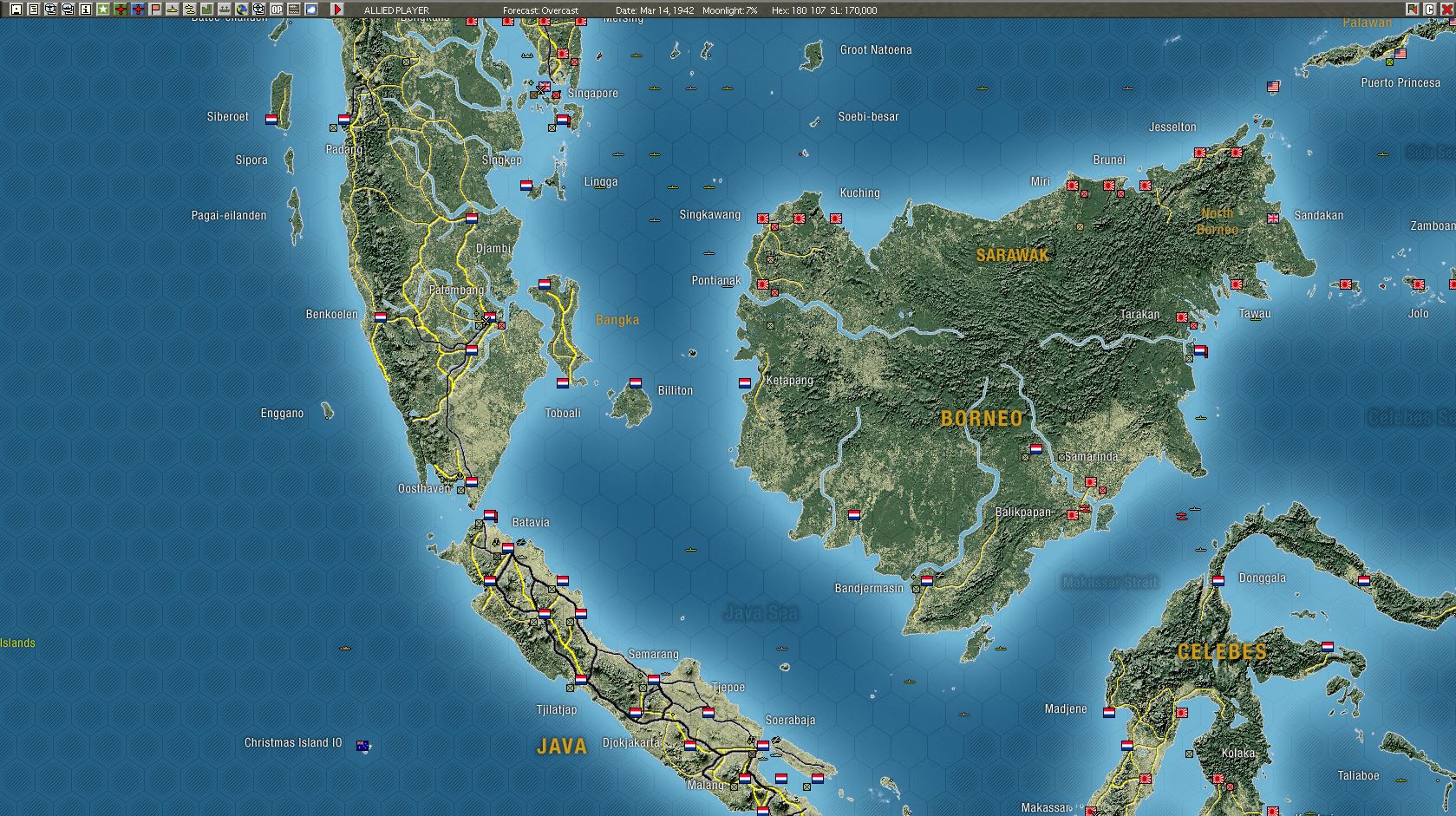
Task: Select the Dutch flag base at Oosthaven
Action: [x=472, y=481]
